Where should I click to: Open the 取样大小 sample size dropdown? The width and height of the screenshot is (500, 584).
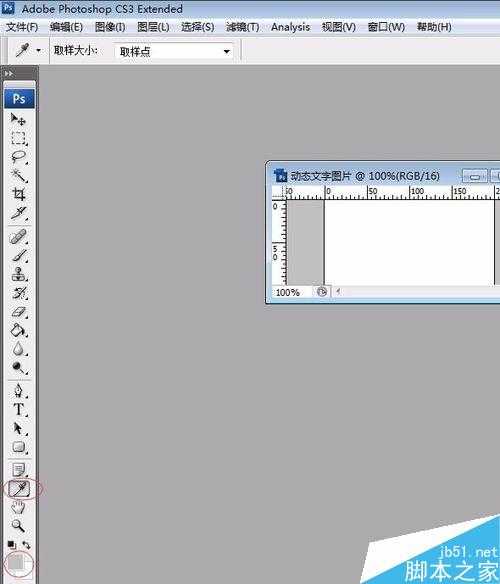tap(174, 51)
